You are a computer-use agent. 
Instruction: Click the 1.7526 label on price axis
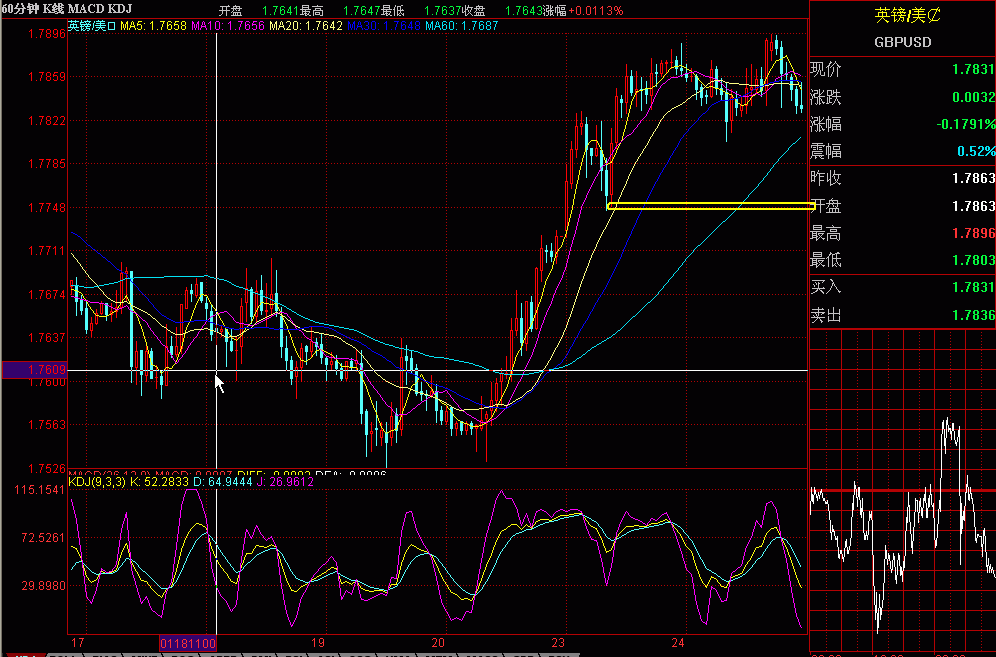[x=47, y=469]
